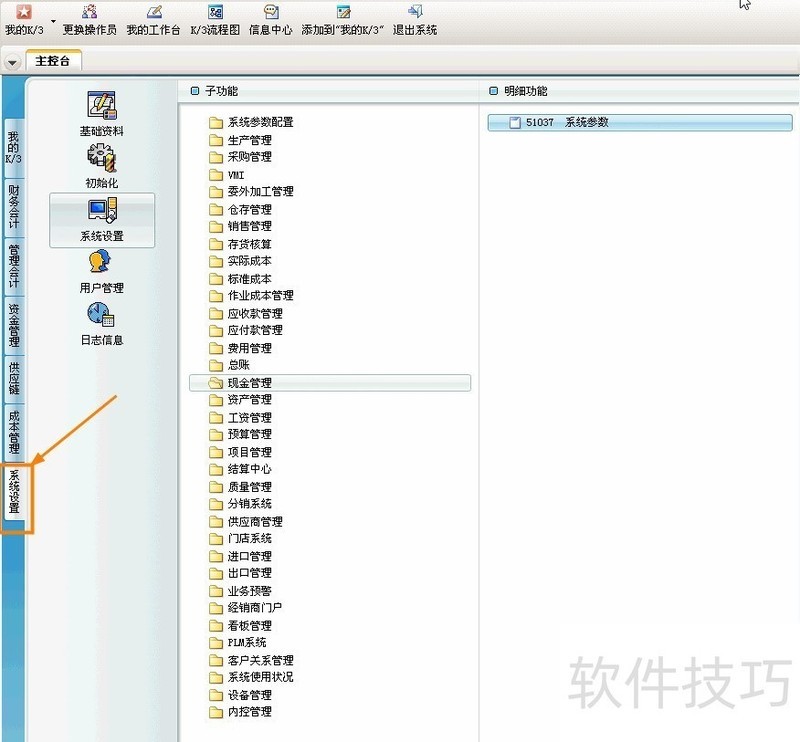Select the 用户管理 icon

[x=102, y=262]
